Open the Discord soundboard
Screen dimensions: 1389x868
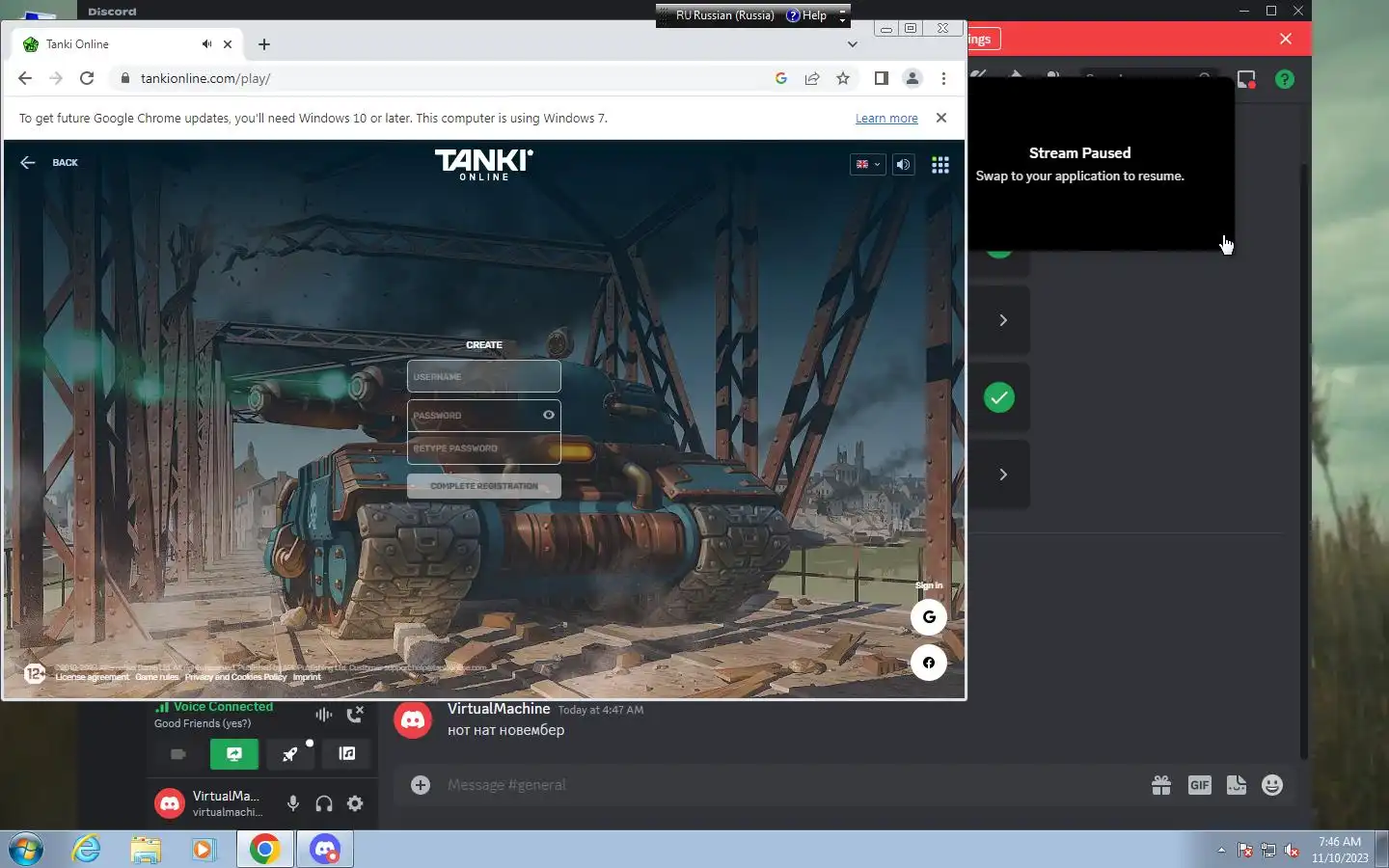347,754
